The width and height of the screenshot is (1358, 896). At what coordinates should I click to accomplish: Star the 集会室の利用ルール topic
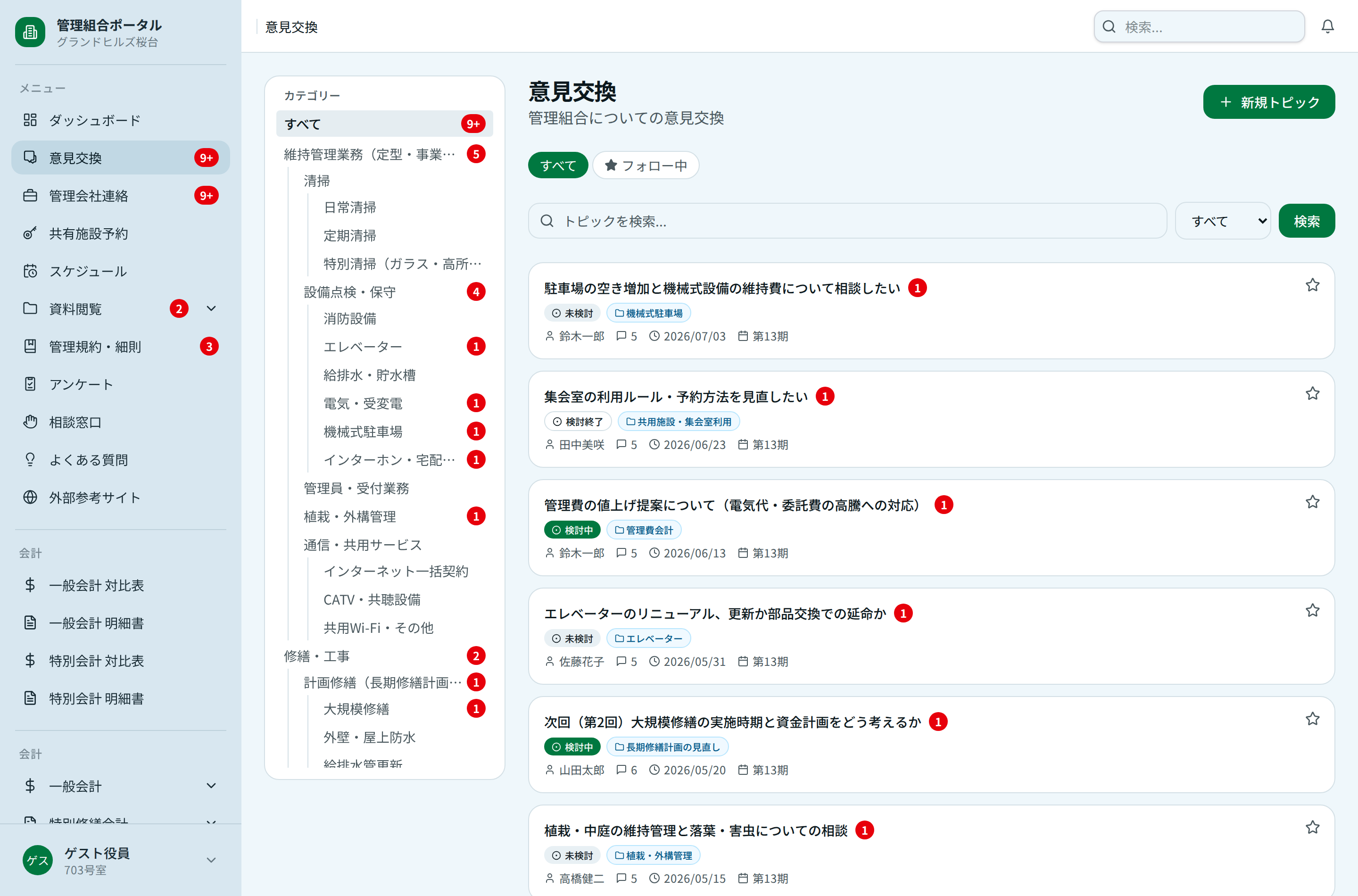[x=1312, y=394]
